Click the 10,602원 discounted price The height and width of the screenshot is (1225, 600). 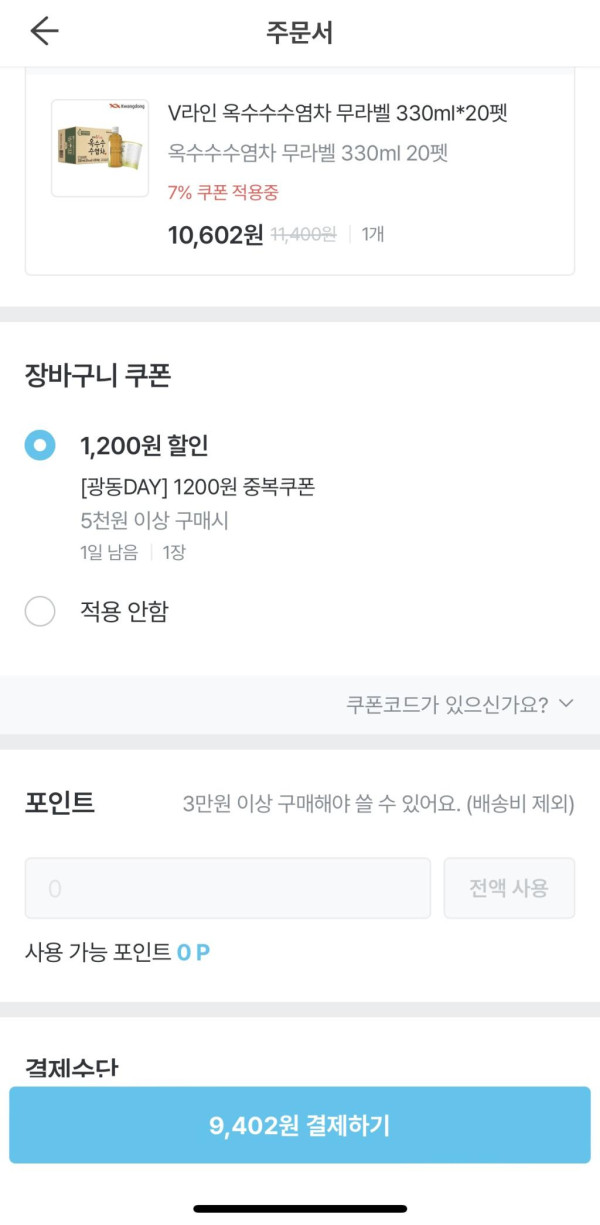click(x=215, y=235)
